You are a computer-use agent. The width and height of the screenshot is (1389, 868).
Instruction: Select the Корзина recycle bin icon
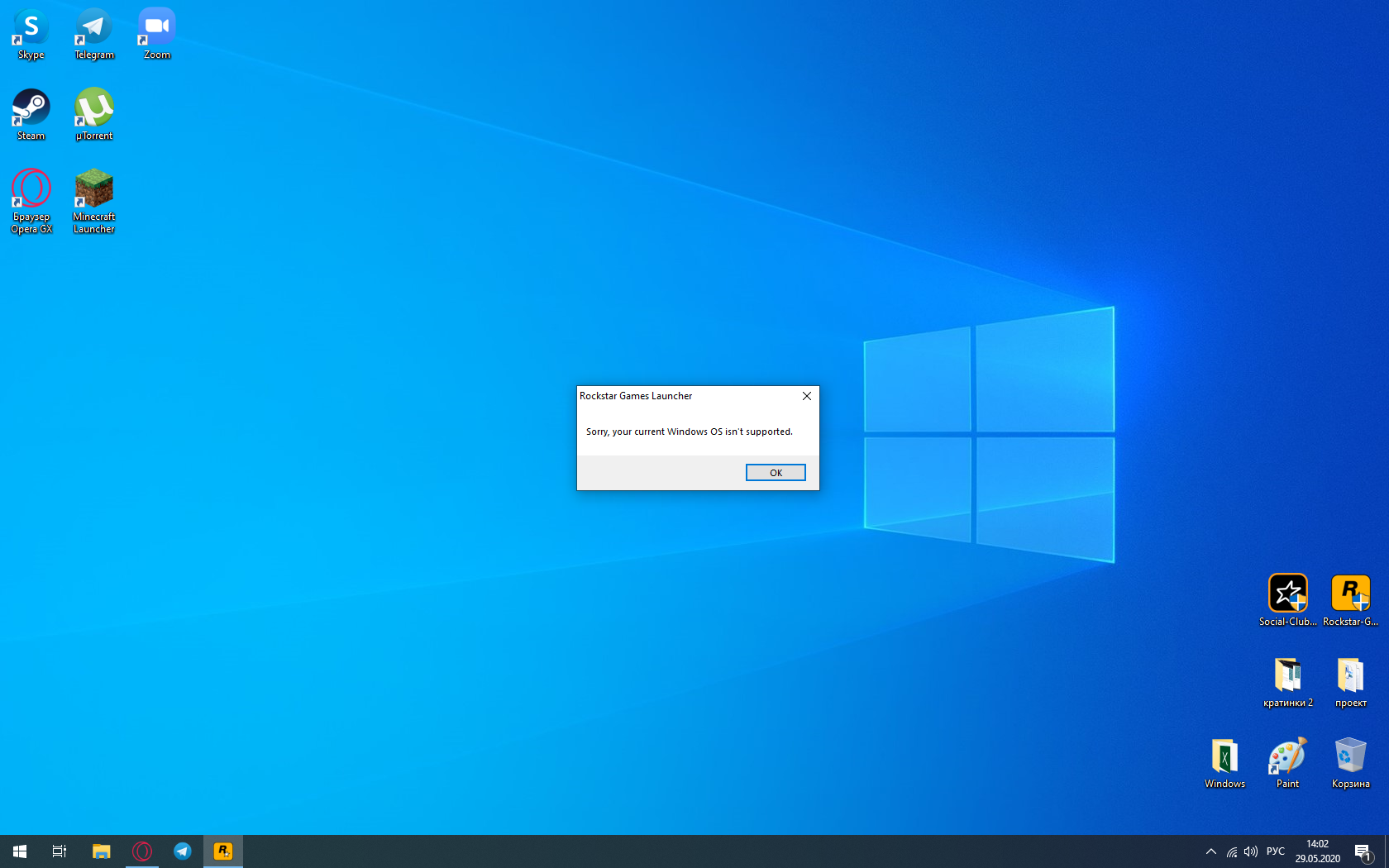(x=1351, y=763)
